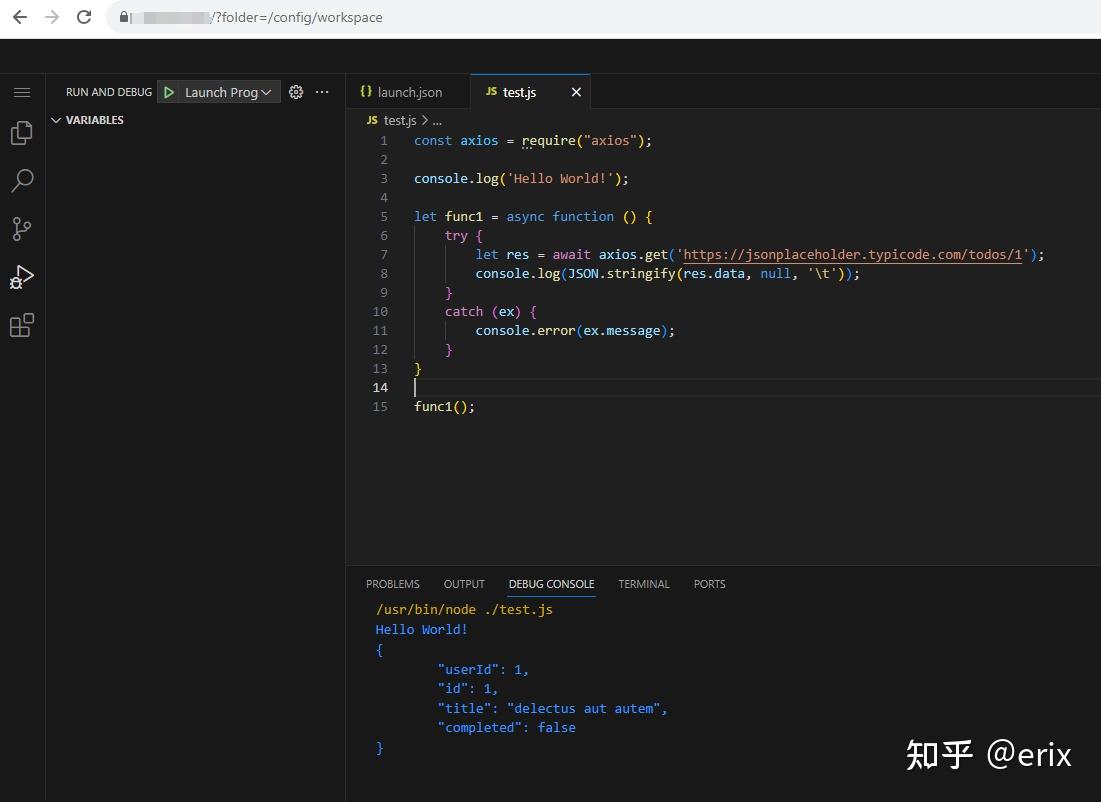Open the Explorer sidebar

(x=22, y=132)
